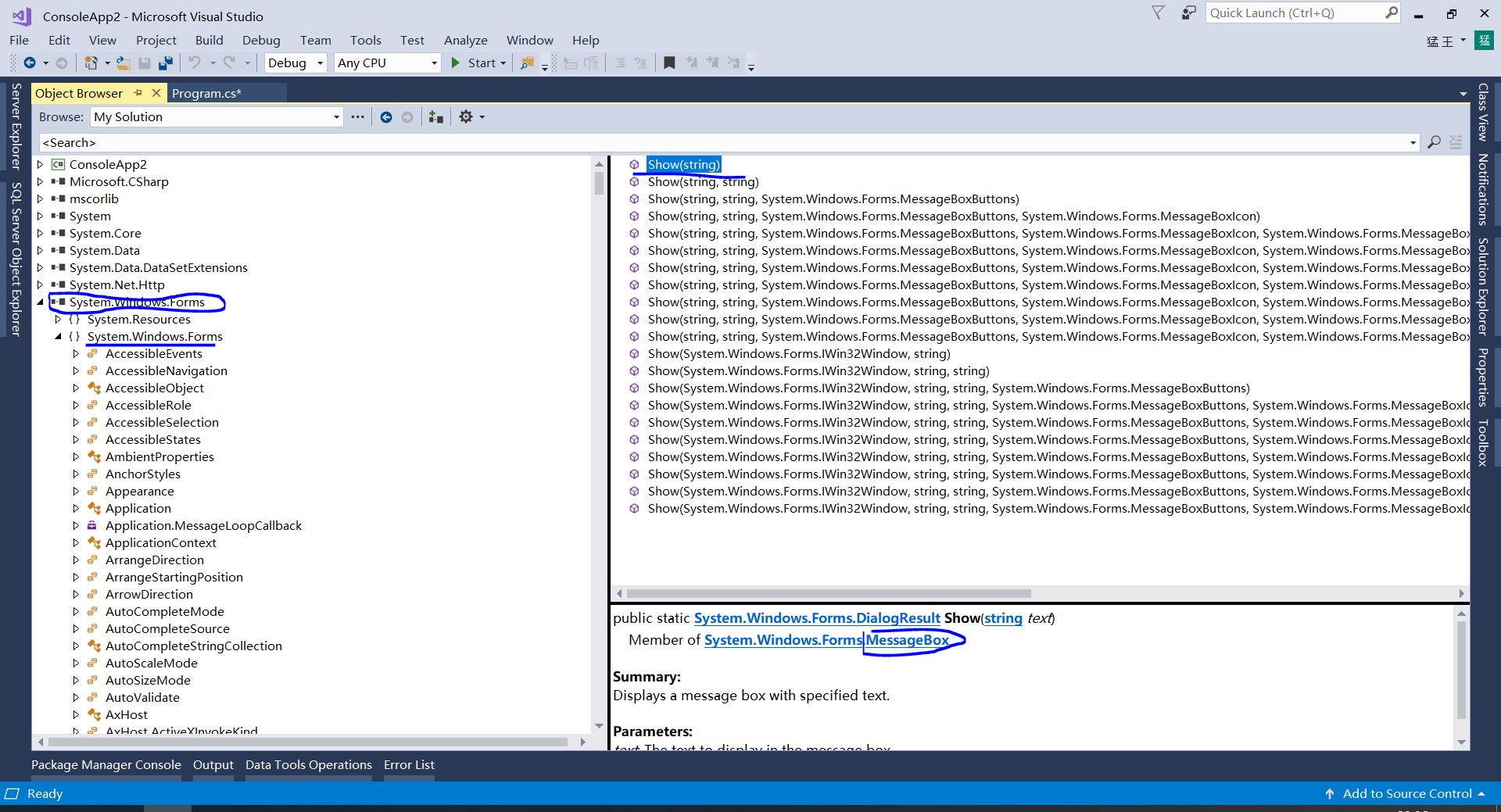Image resolution: width=1501 pixels, height=812 pixels.
Task: Expand the mscorlib assembly node
Action: pyautogui.click(x=40, y=199)
